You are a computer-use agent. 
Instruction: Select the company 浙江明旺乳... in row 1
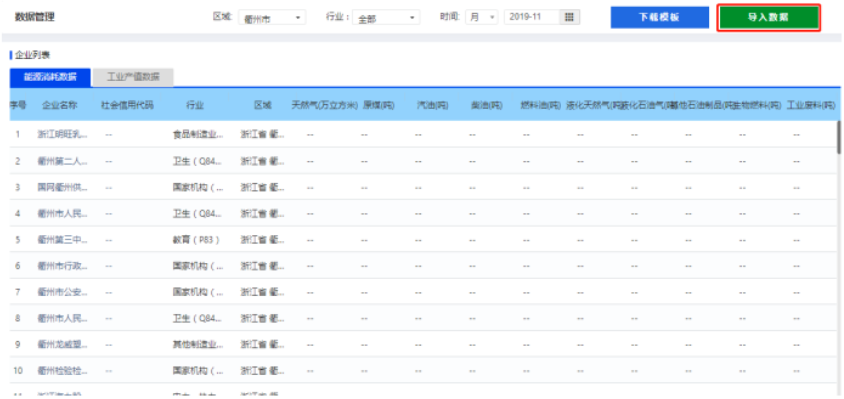62,135
